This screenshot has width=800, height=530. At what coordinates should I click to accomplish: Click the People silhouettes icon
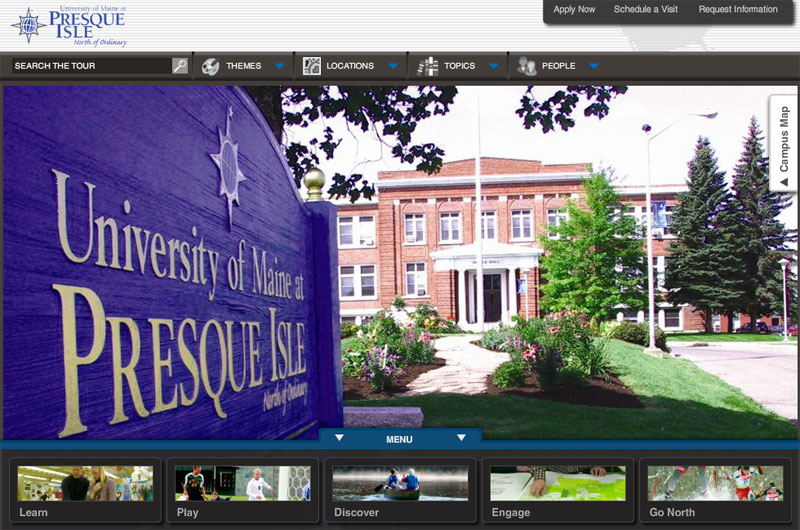[527, 66]
